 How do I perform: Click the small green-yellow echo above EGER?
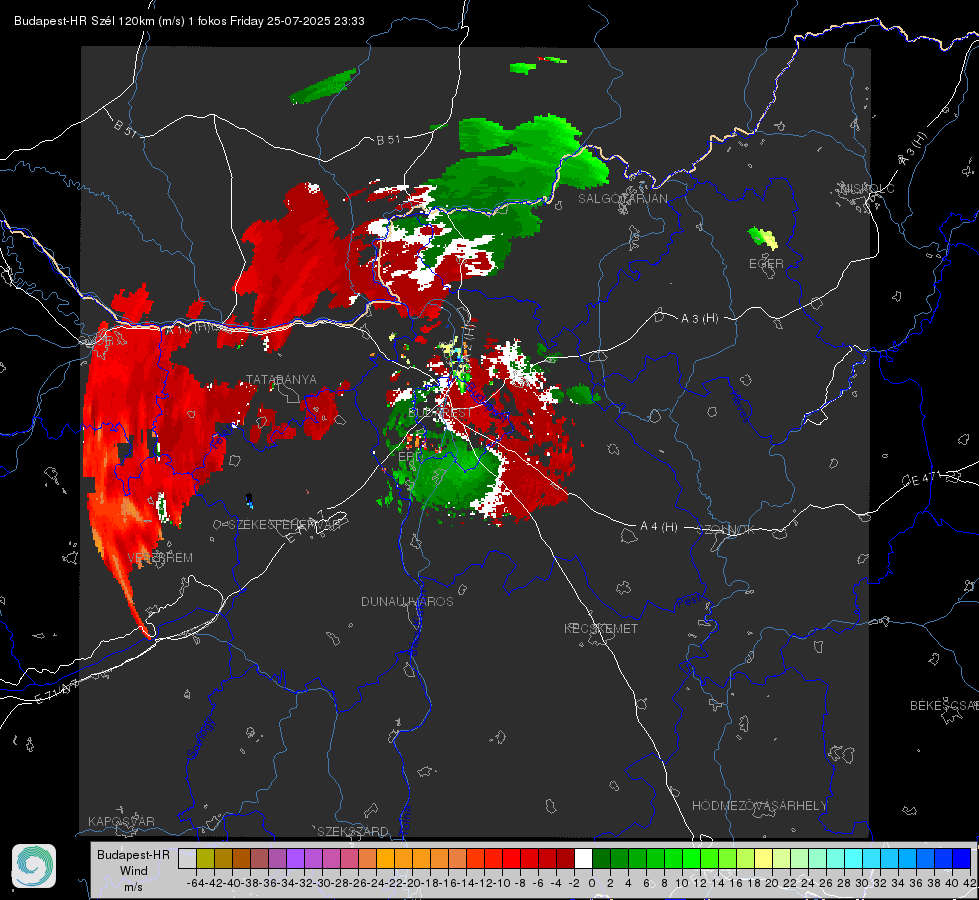coord(763,237)
